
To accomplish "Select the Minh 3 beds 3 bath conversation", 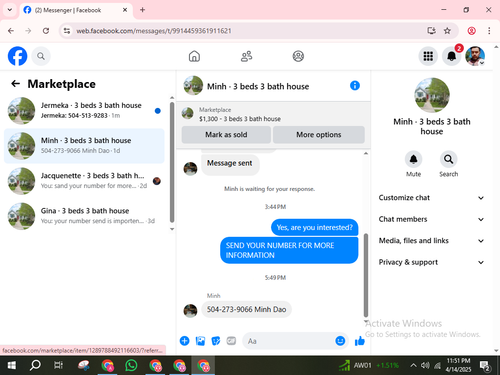I will tap(84, 146).
